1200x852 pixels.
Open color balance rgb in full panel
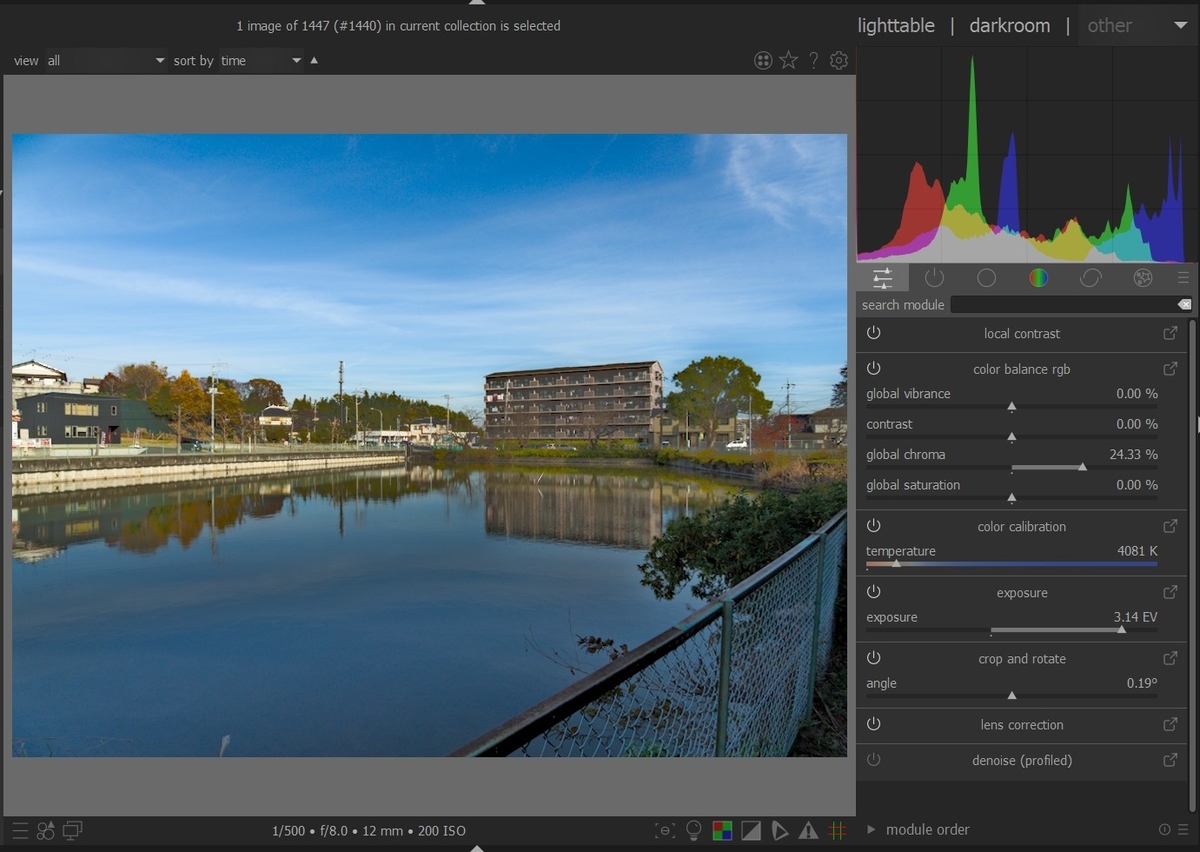pyautogui.click(x=1170, y=369)
